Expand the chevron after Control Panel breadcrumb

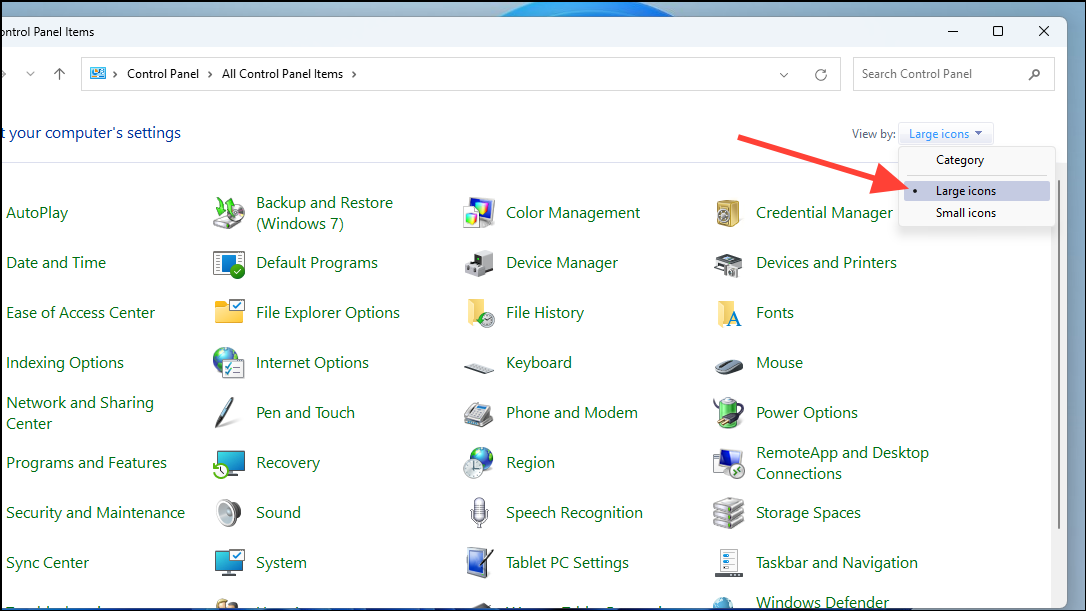tap(210, 74)
